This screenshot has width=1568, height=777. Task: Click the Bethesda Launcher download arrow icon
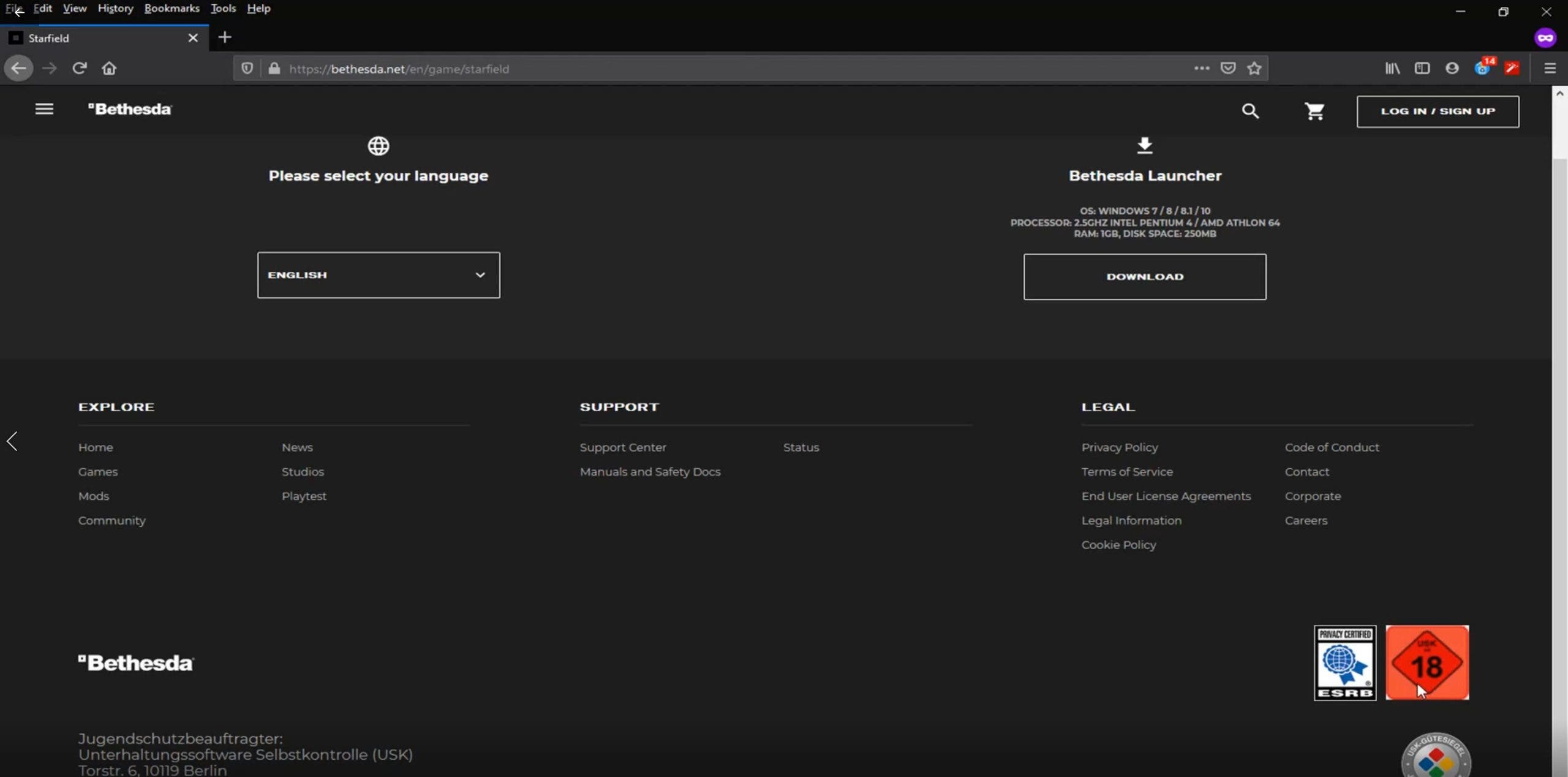point(1145,145)
